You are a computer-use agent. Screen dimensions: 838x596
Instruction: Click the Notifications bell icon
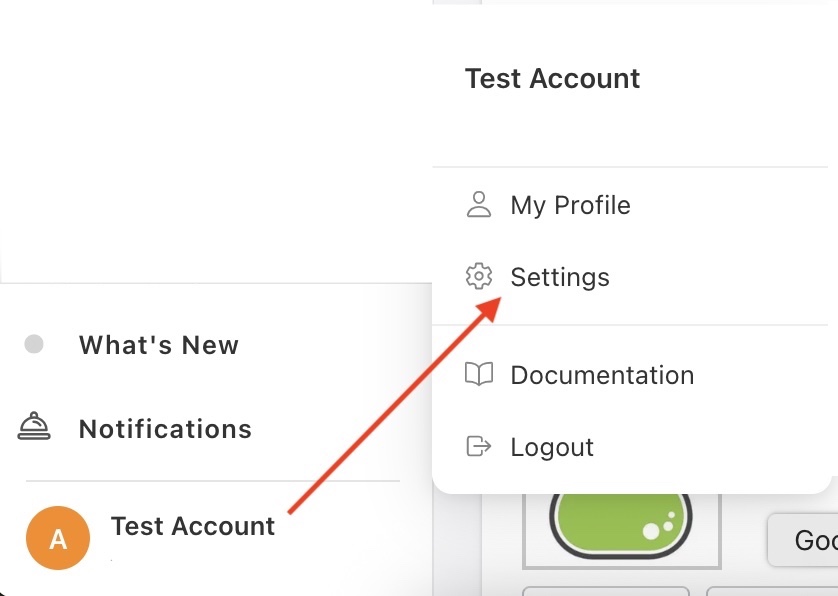tap(35, 427)
